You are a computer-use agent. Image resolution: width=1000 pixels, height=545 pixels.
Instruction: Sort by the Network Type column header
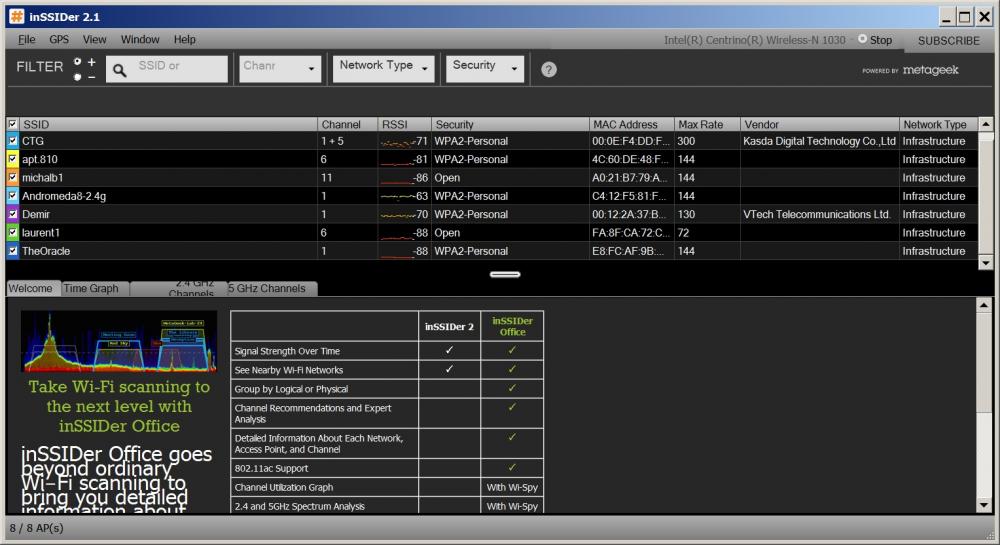tap(939, 124)
